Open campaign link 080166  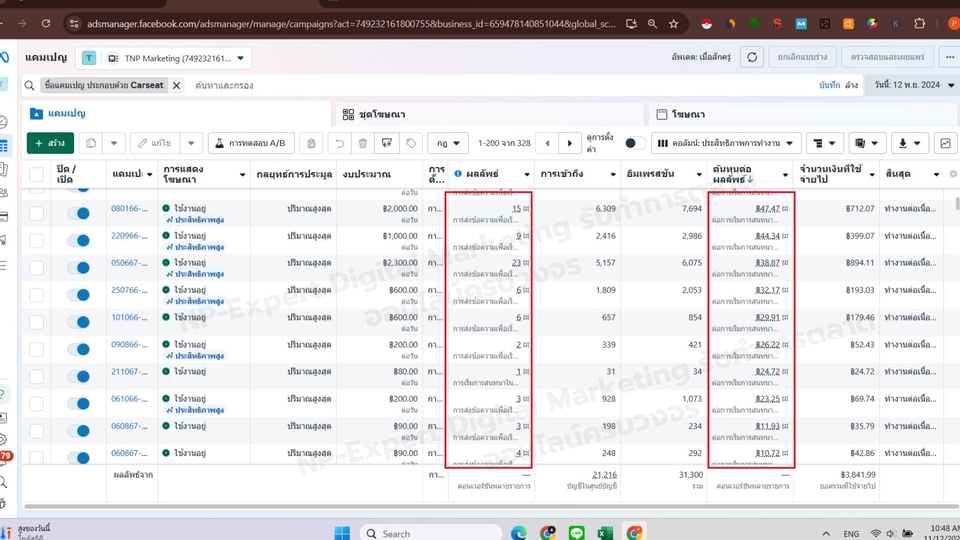129,209
